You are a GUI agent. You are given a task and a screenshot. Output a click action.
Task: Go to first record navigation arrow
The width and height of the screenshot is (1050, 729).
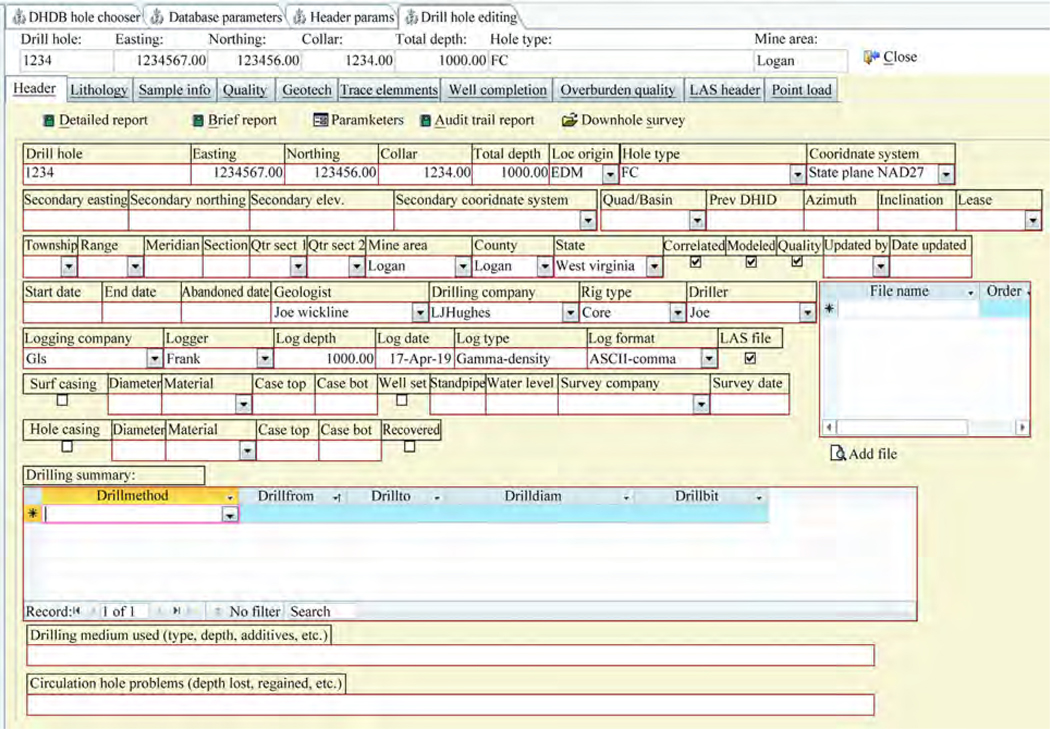tap(77, 611)
